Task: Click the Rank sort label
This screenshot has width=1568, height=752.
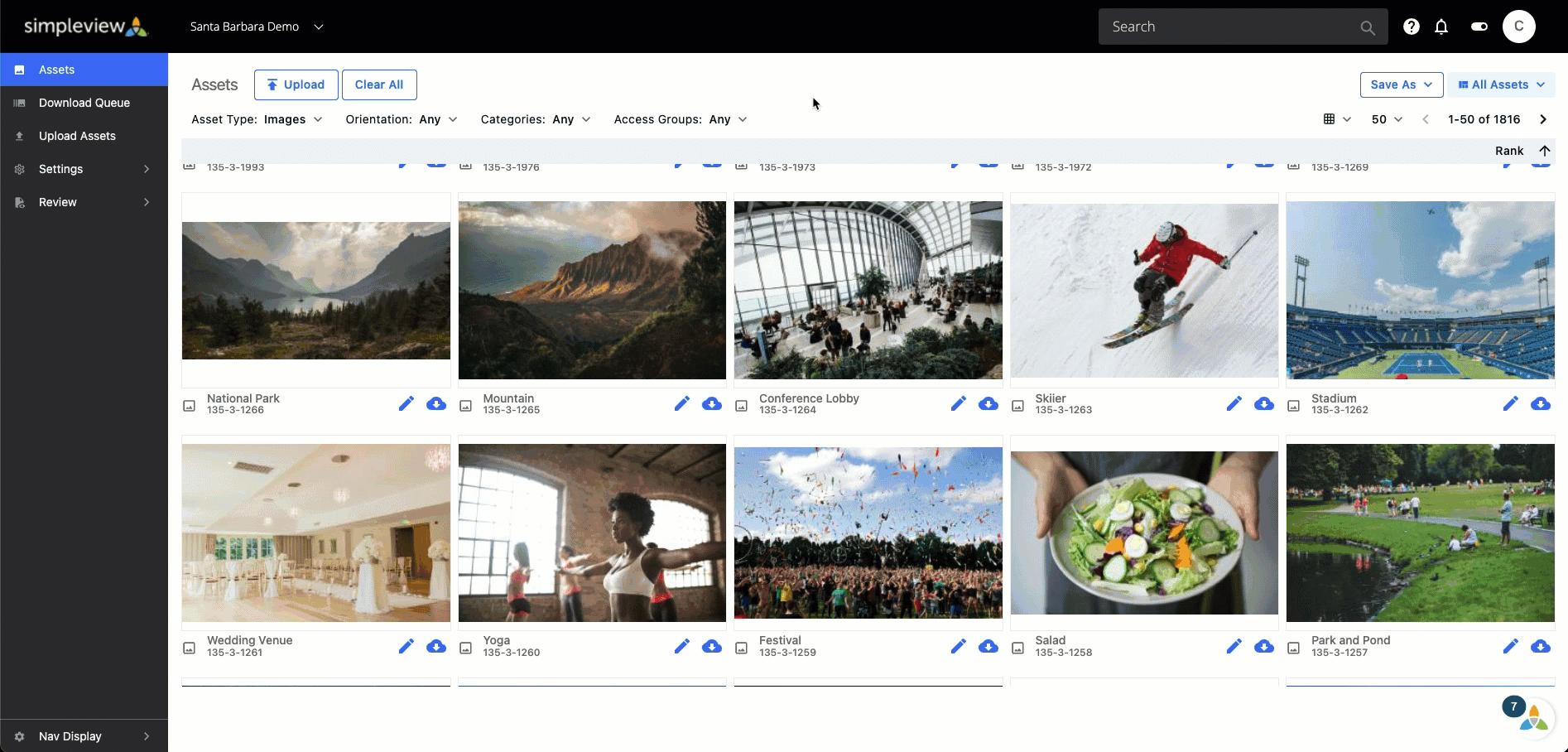Action: tap(1509, 151)
